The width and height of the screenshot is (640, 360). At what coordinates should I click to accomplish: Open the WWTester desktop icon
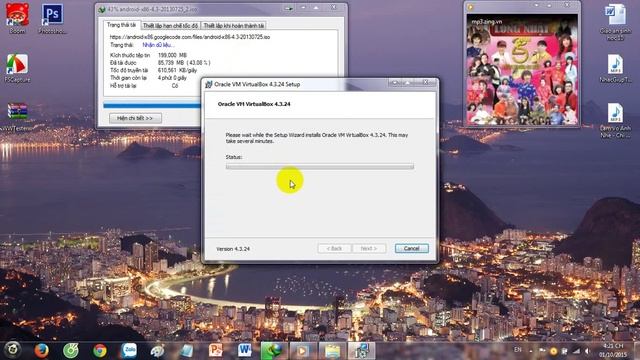coord(17,117)
